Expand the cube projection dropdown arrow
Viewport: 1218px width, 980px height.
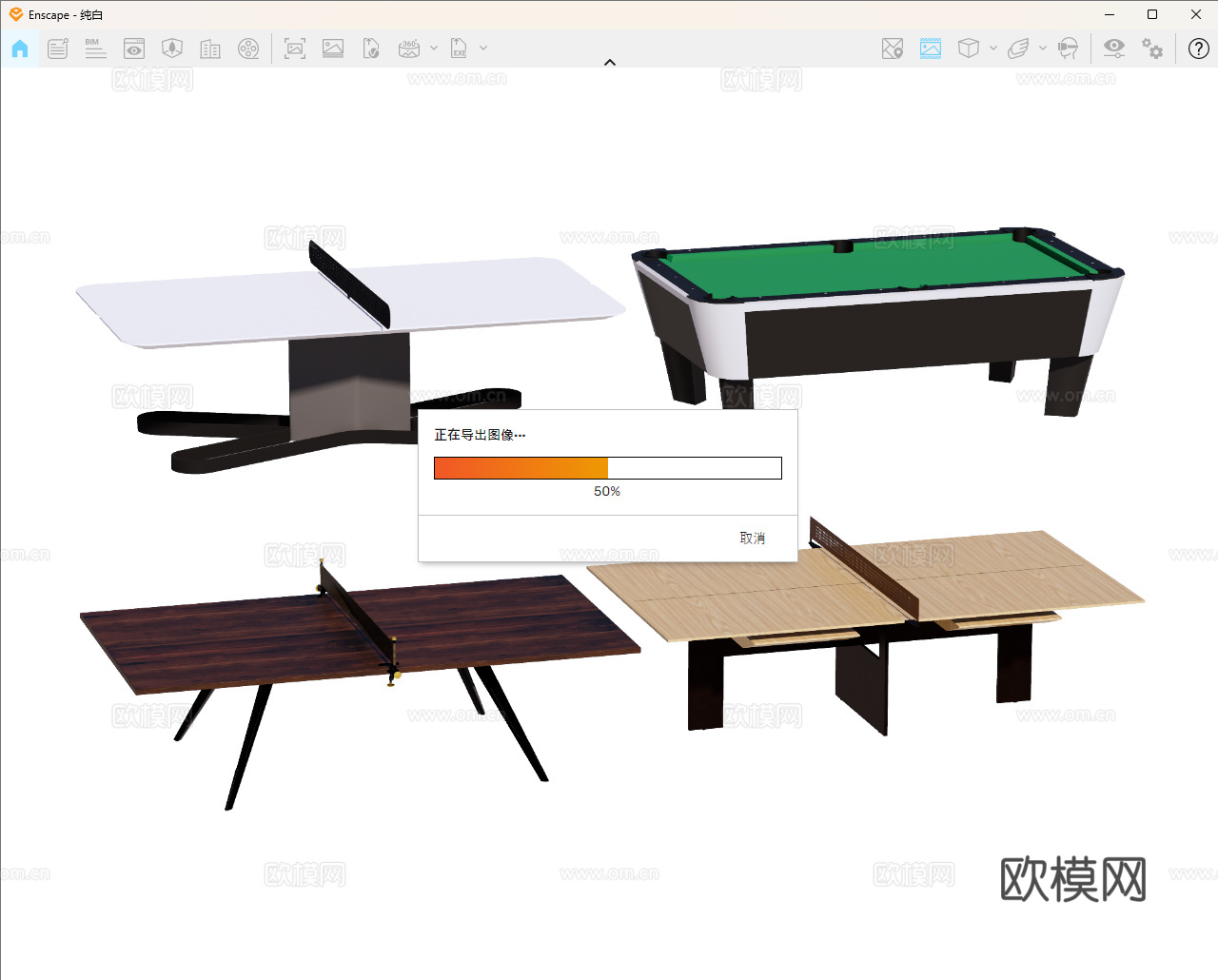[x=993, y=48]
